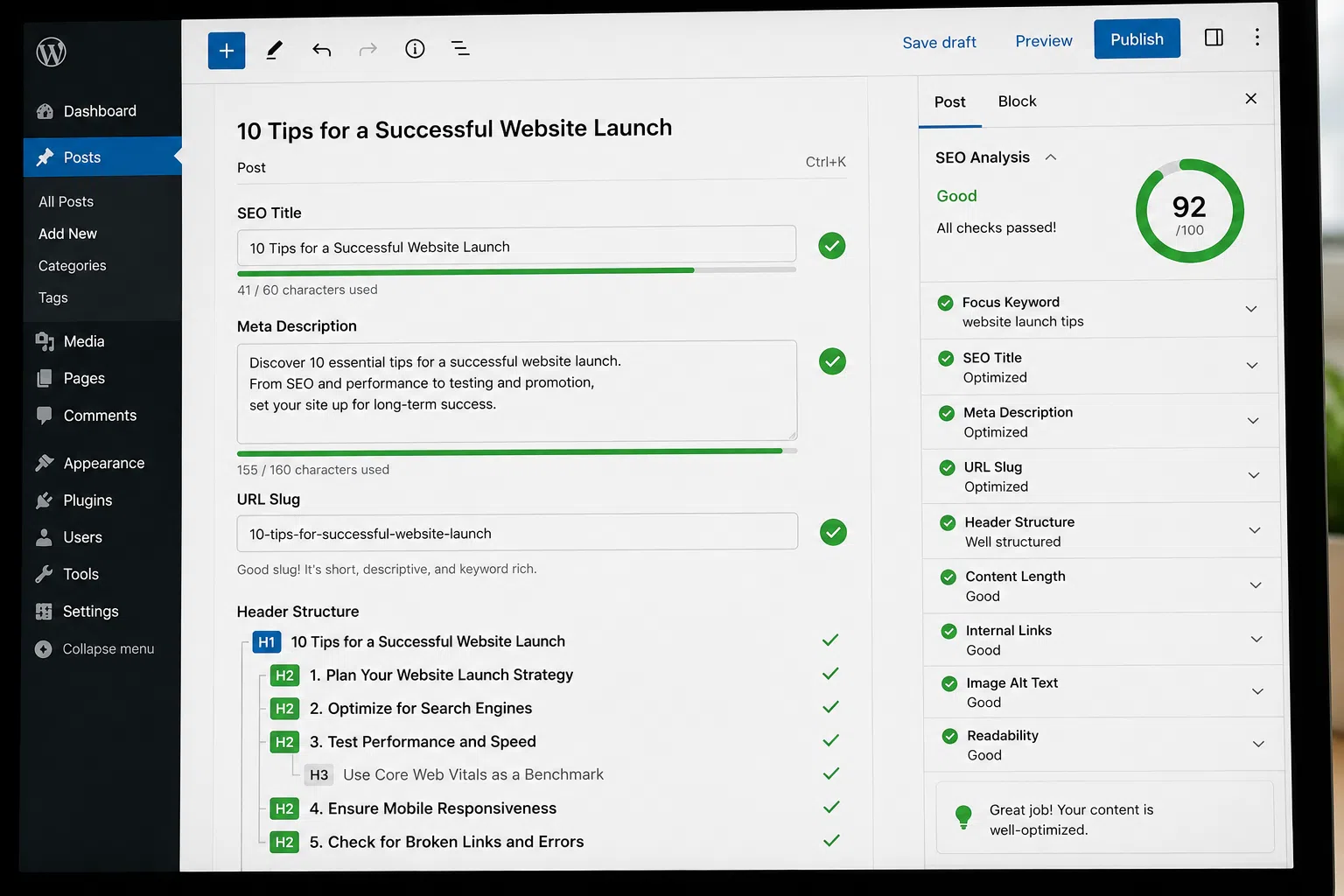The width and height of the screenshot is (1344, 896).
Task: Click the H3 heading badge
Action: coord(319,775)
